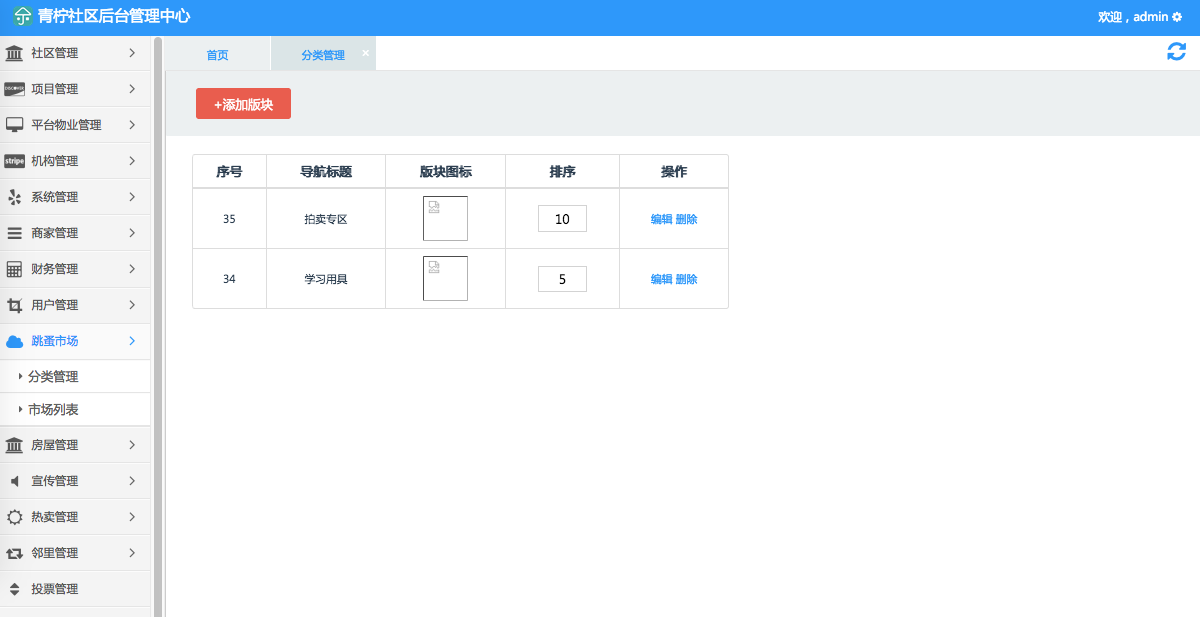1200x617 pixels.
Task: Click the serial number 35 cell
Action: (x=229, y=219)
